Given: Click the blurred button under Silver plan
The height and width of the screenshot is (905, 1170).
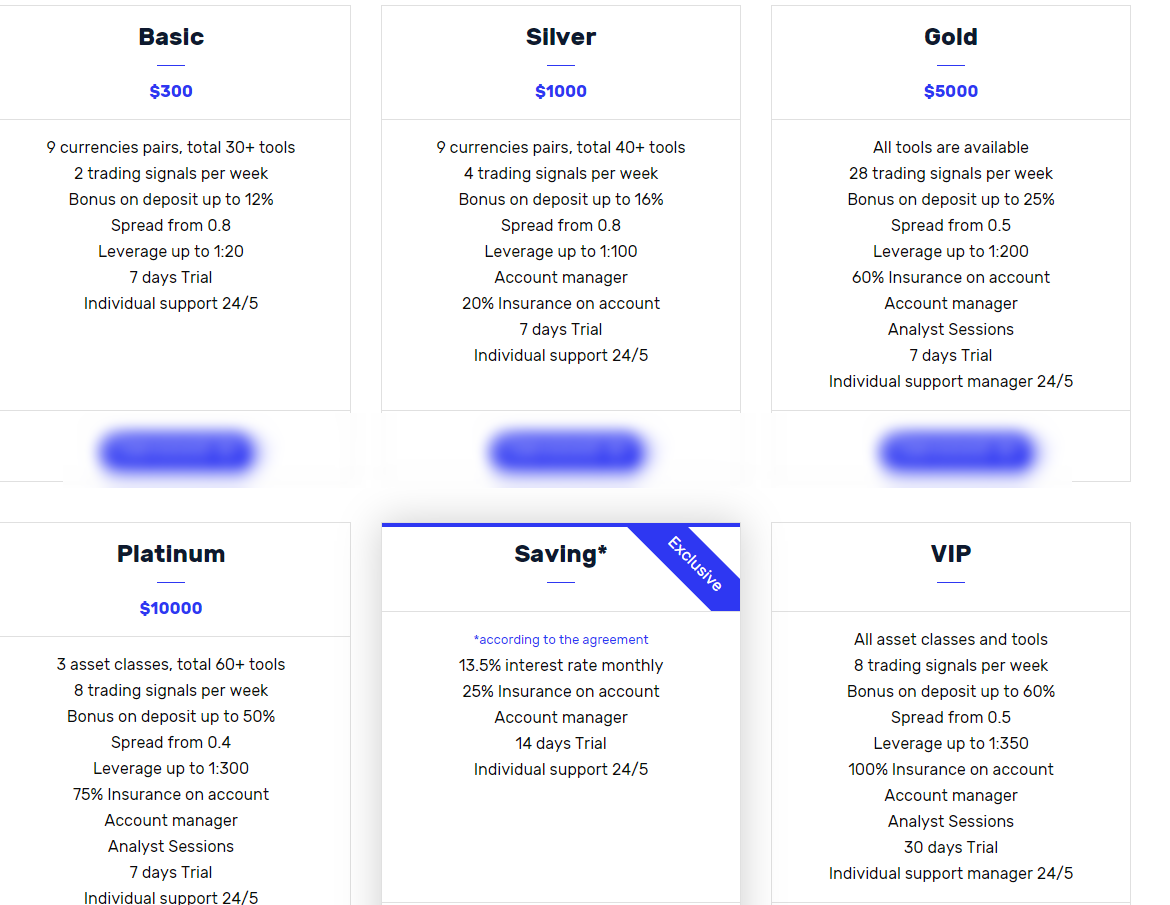Looking at the screenshot, I should (566, 451).
